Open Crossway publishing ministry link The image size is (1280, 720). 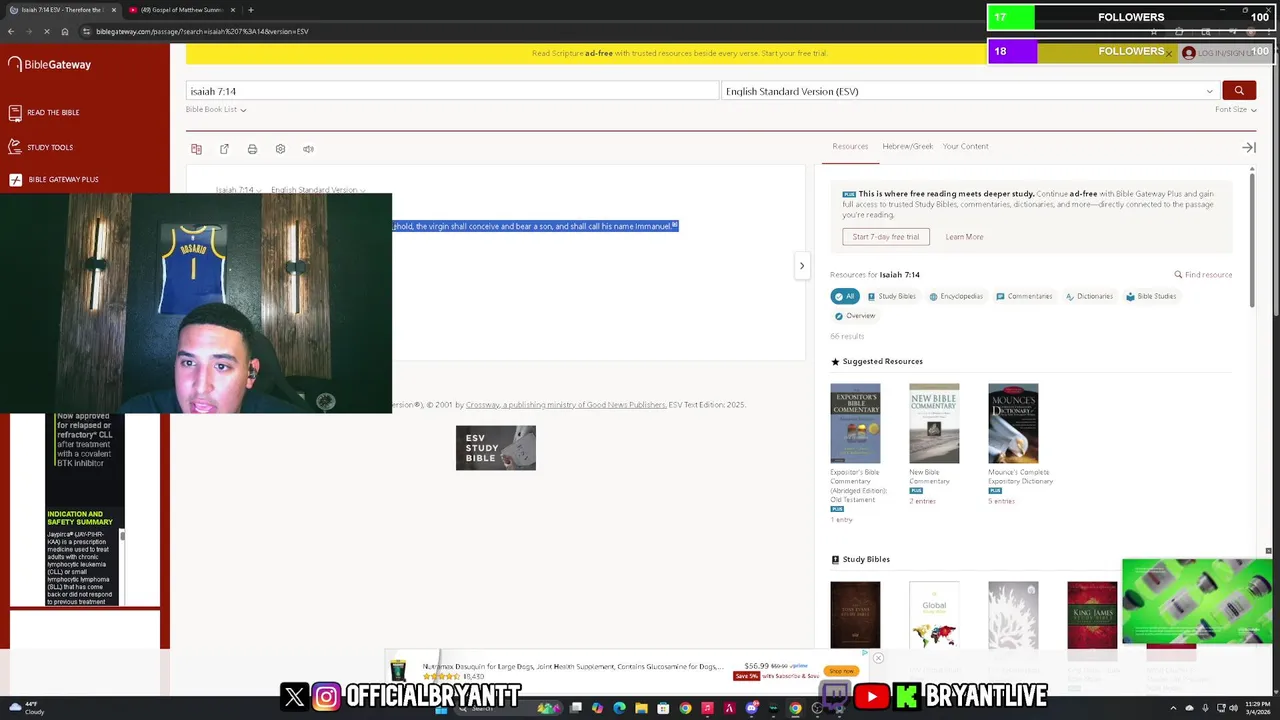[x=566, y=405]
